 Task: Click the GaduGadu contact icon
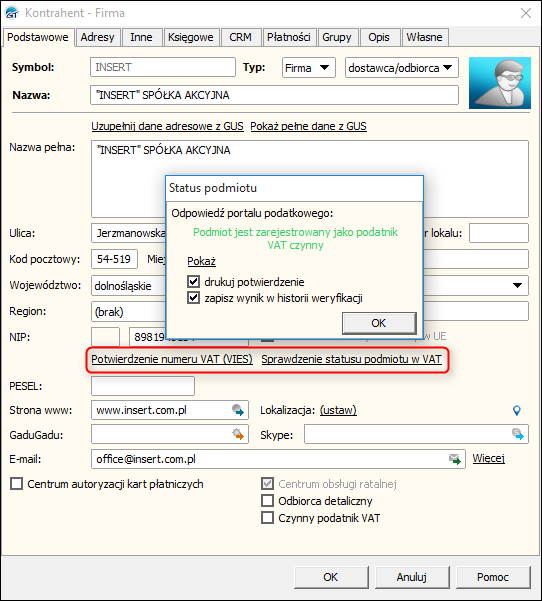(x=238, y=434)
